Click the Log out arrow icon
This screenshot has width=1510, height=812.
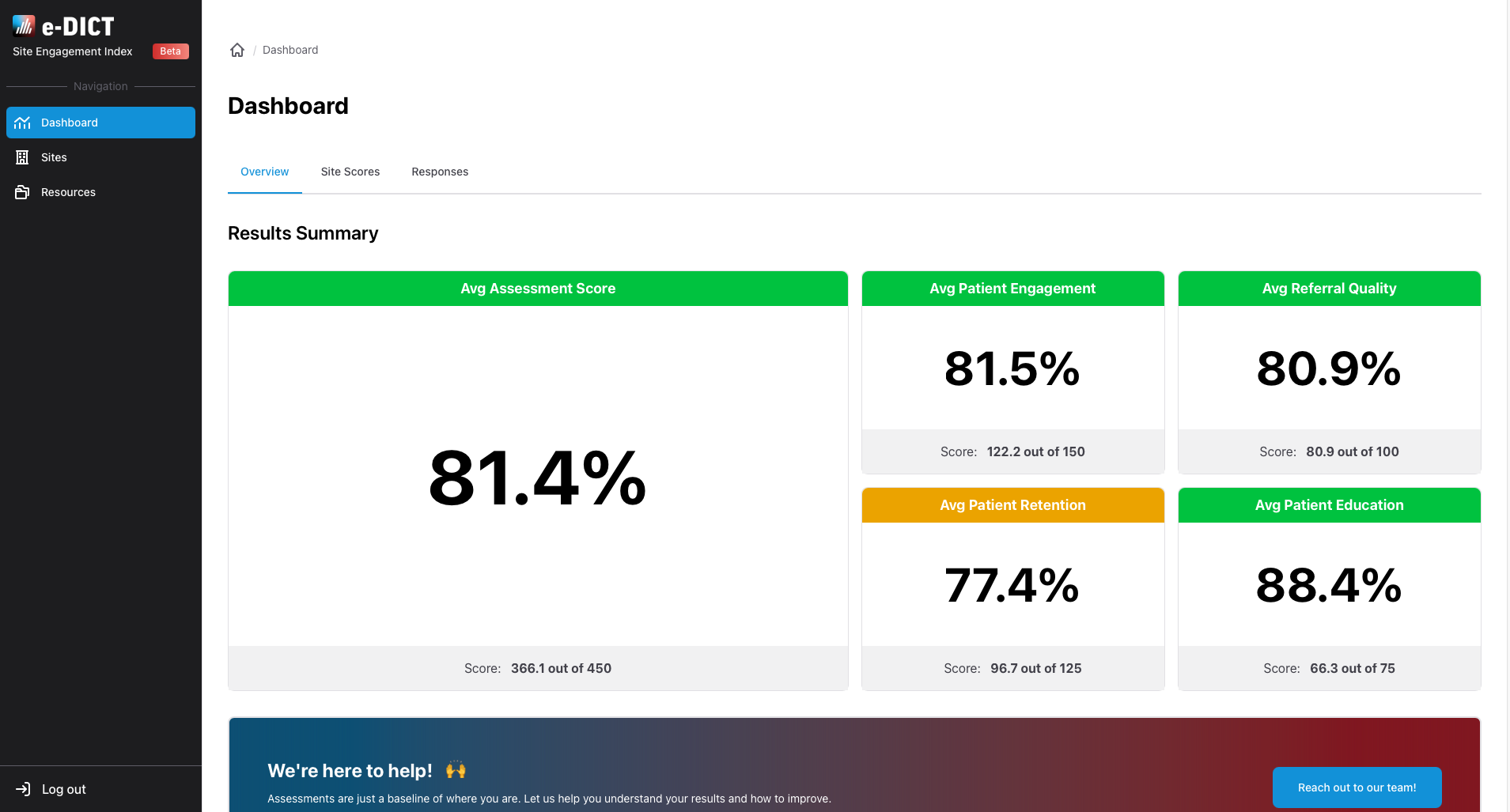click(23, 789)
